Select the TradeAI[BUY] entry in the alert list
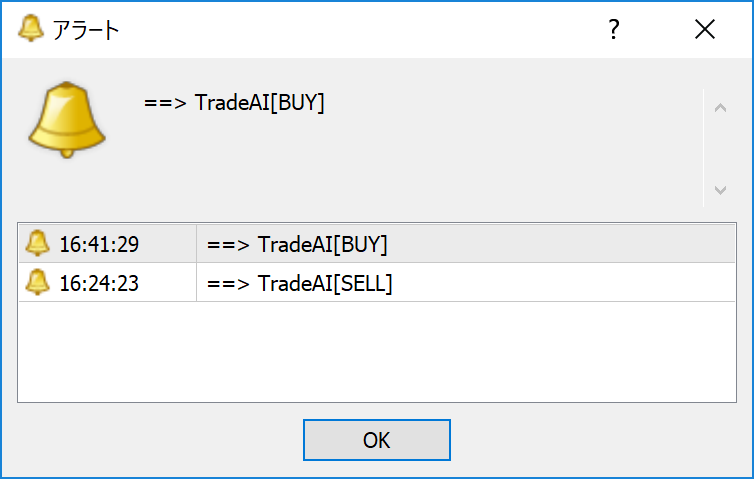The height and width of the screenshot is (479, 754). (x=297, y=244)
